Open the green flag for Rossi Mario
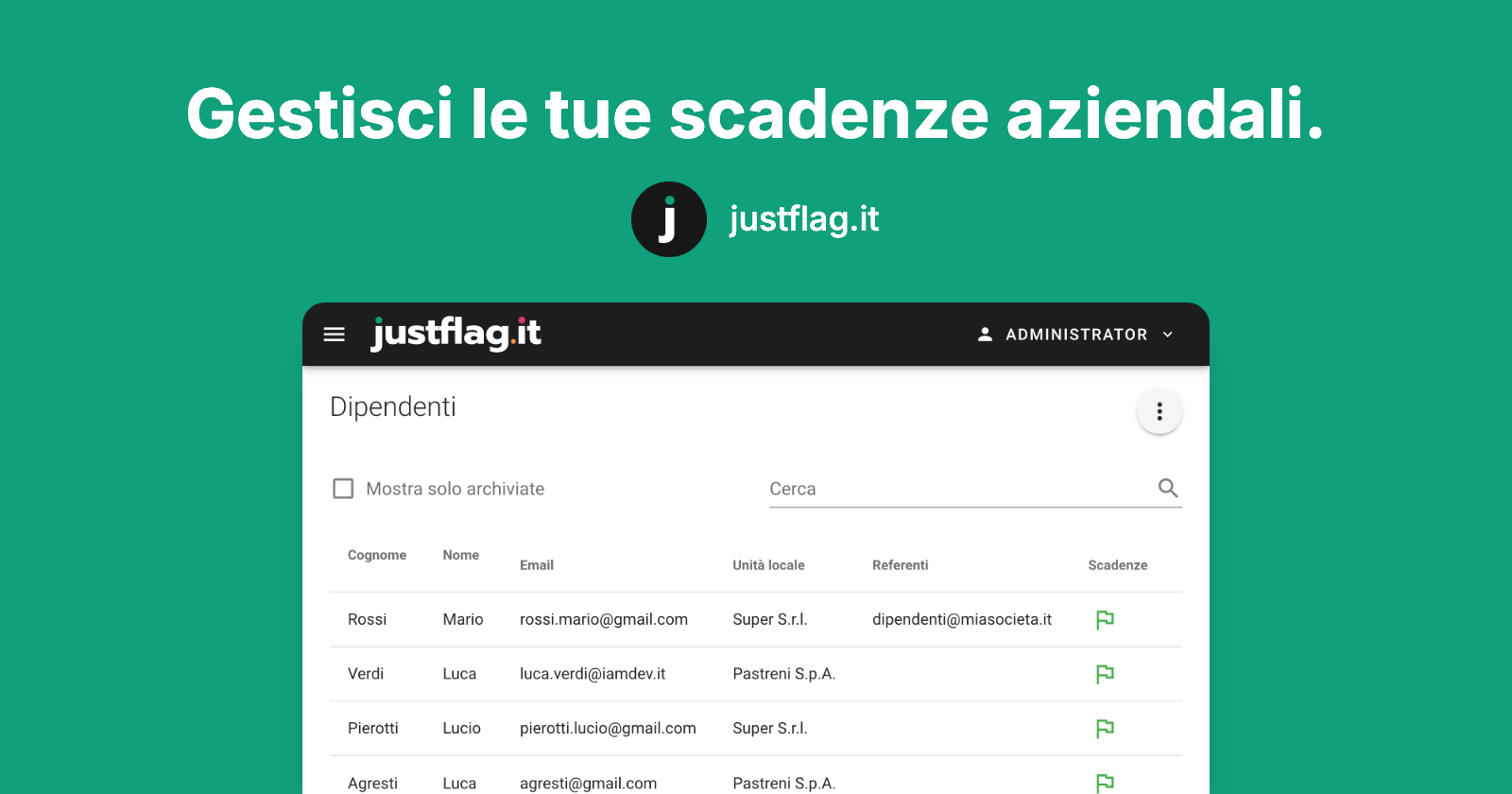This screenshot has height=794, width=1512. point(1105,619)
